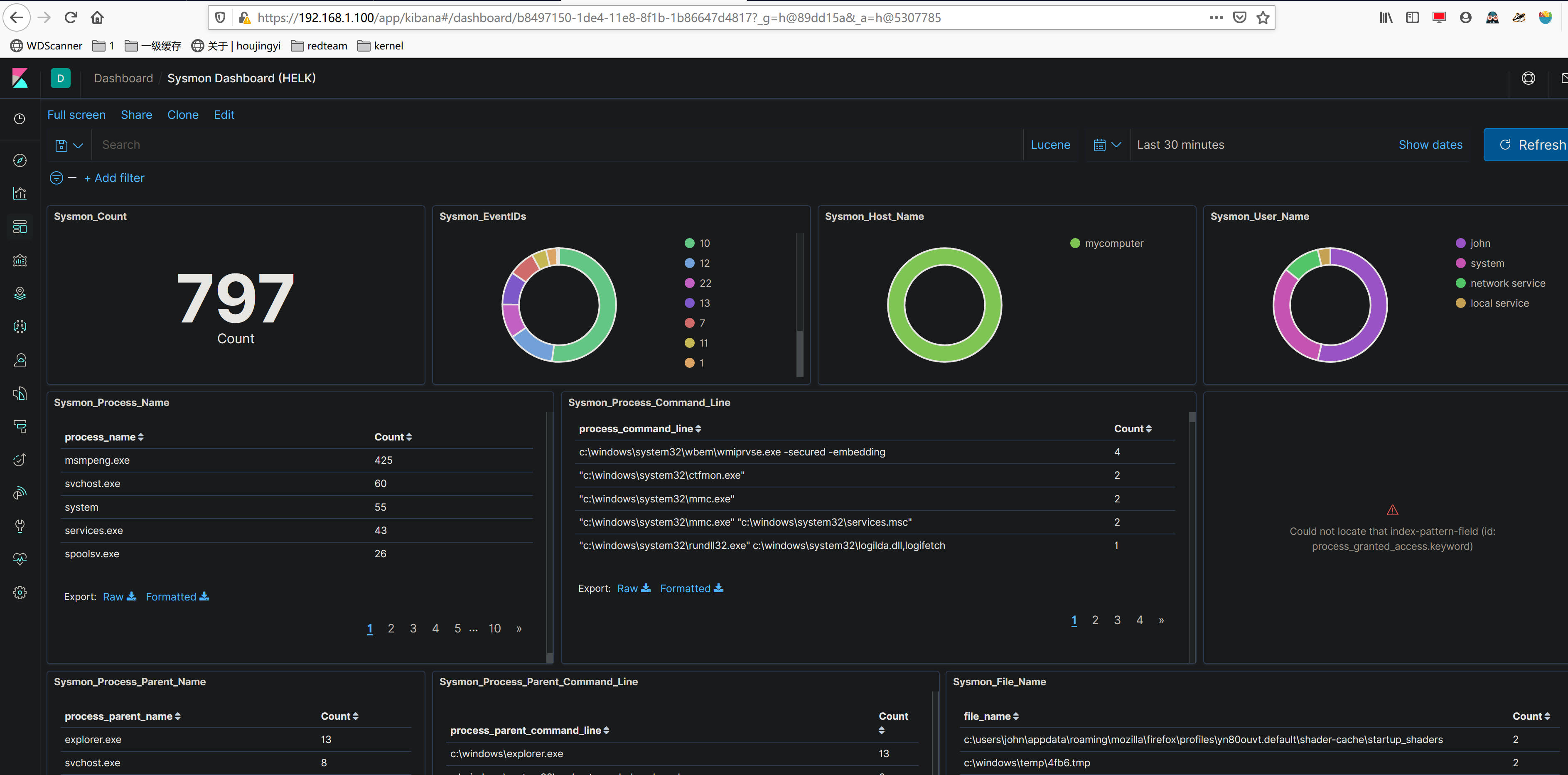
Task: Open Recently viewed clock icon
Action: click(20, 119)
